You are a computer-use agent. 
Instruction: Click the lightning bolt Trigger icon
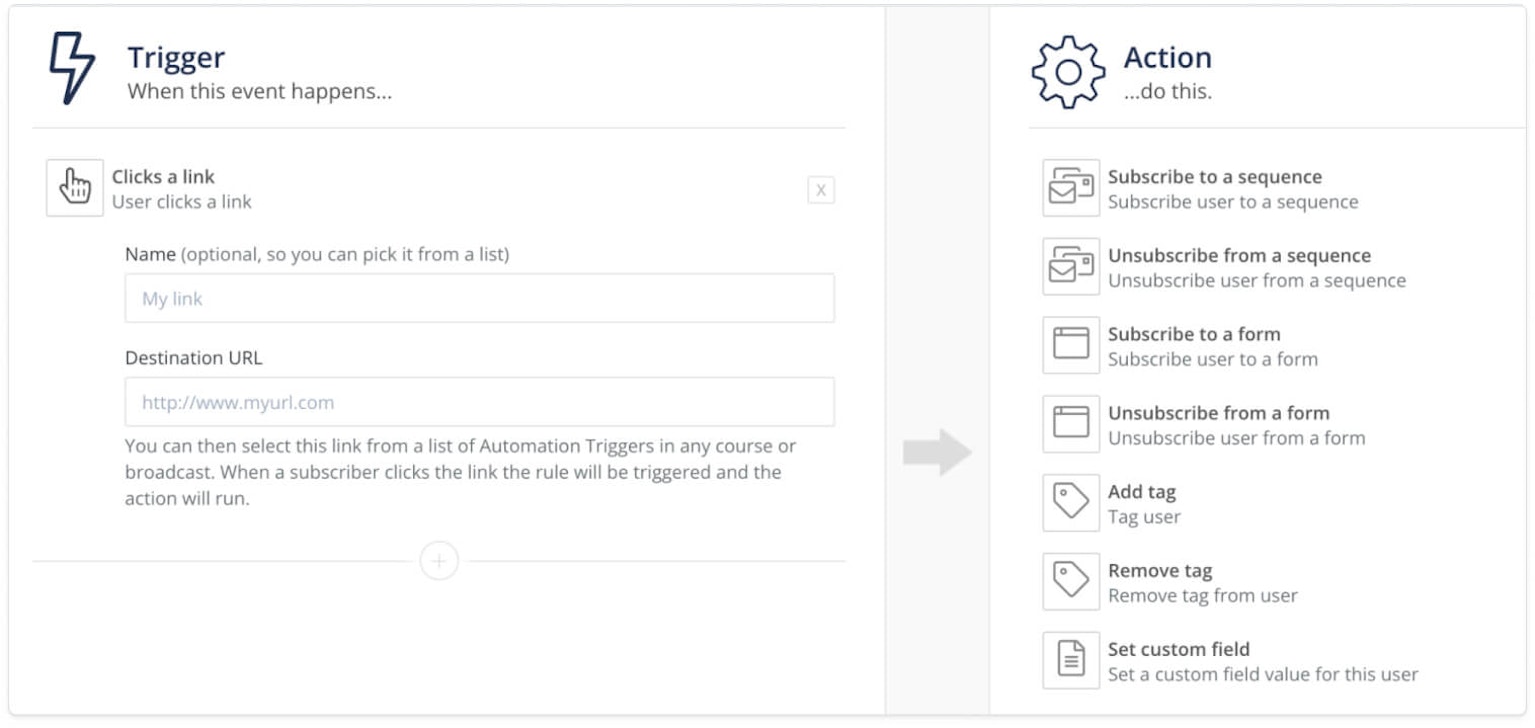click(x=70, y=65)
